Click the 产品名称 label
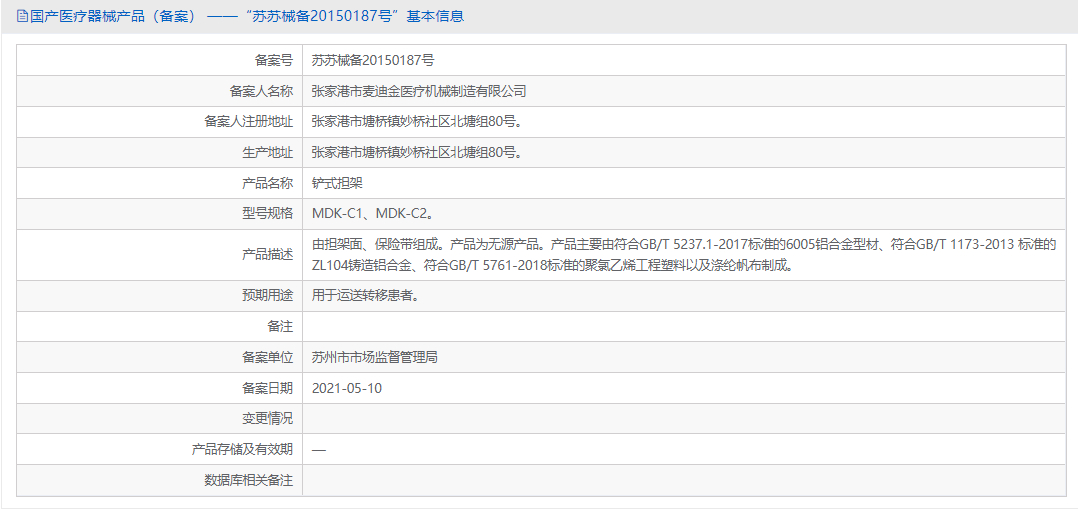This screenshot has height=510, width=1078. (x=268, y=183)
